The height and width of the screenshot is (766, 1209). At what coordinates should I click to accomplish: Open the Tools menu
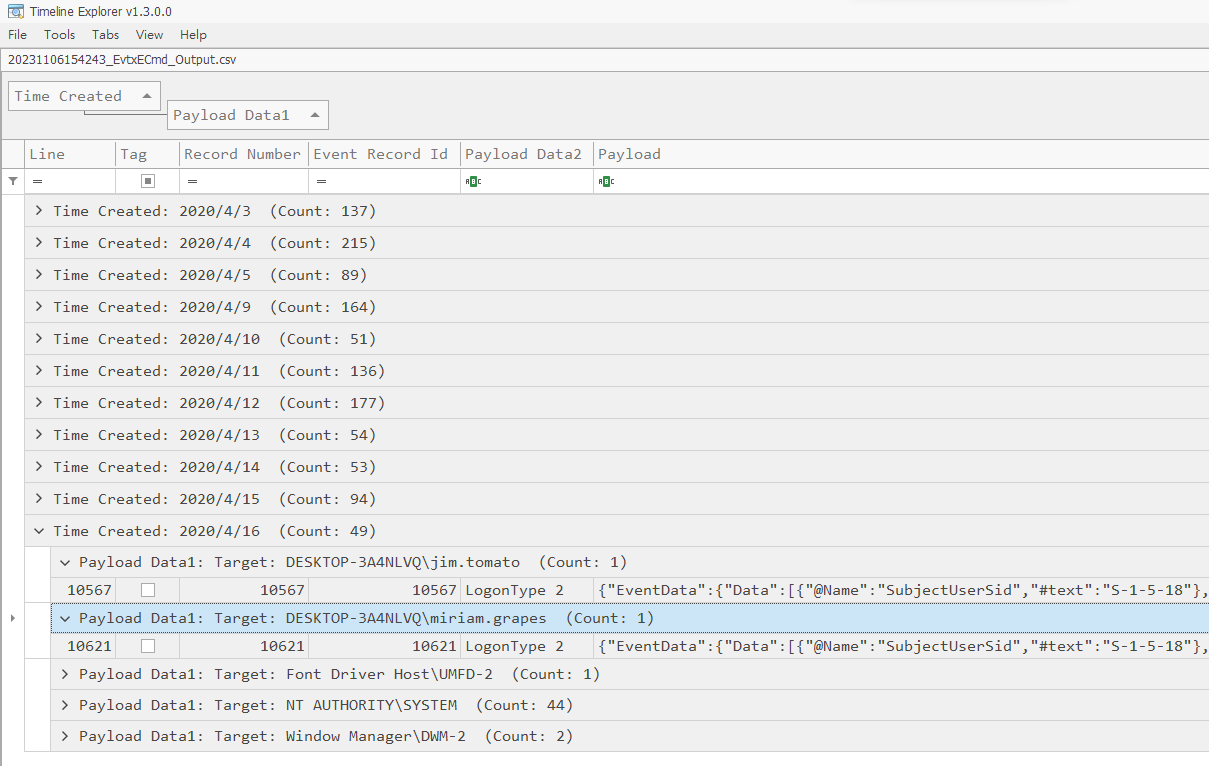(x=60, y=35)
